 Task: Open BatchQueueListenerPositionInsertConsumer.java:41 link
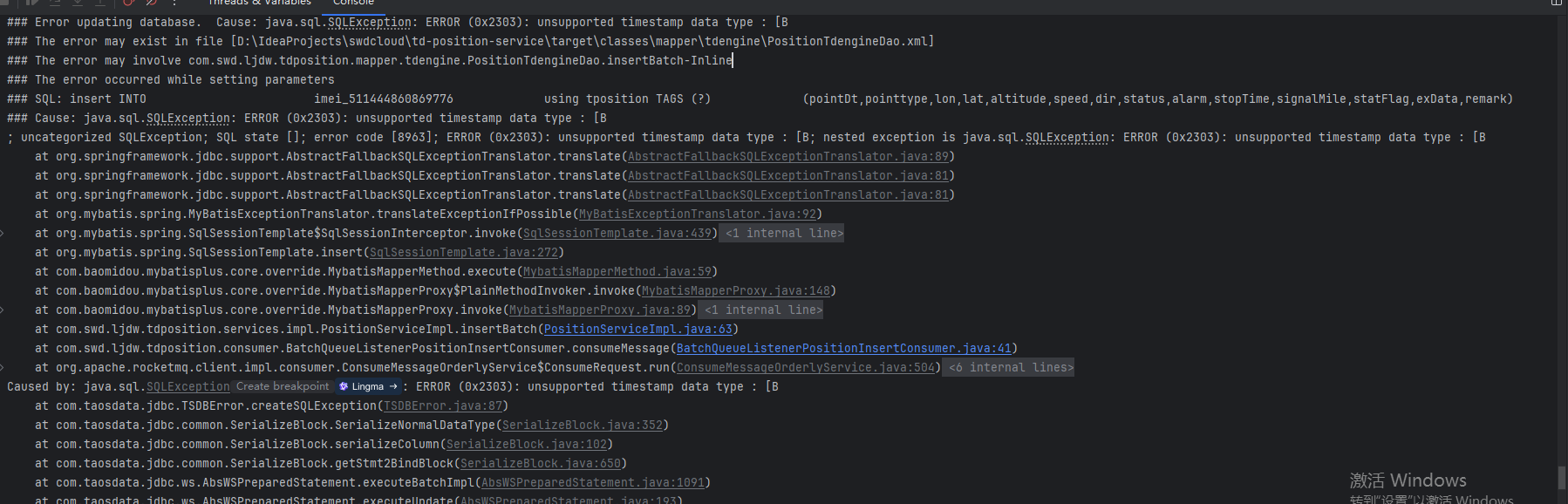(843, 349)
